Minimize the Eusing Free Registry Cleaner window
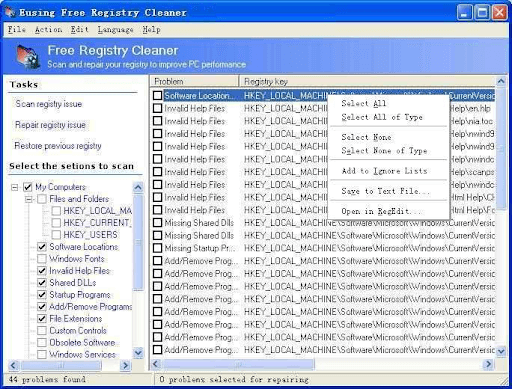This screenshot has height=389, width=512. tap(464, 13)
